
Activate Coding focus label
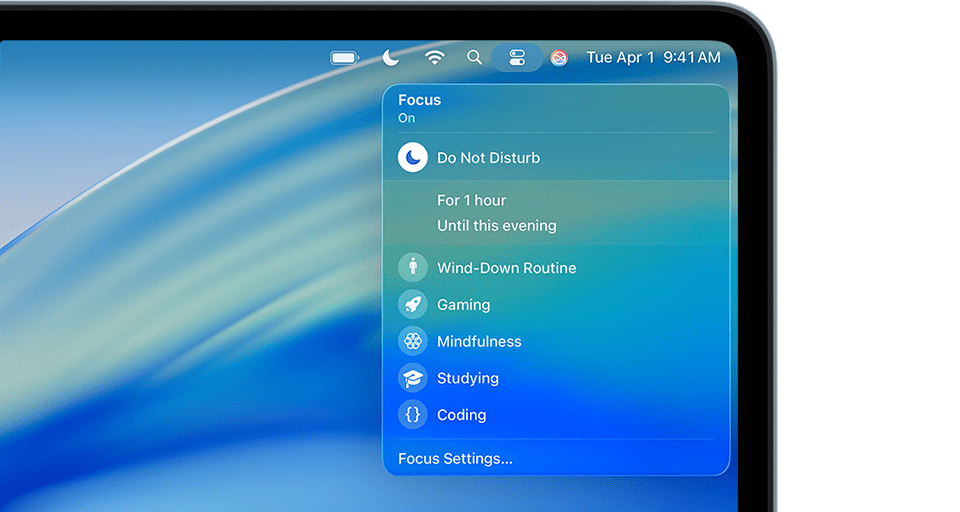click(461, 415)
